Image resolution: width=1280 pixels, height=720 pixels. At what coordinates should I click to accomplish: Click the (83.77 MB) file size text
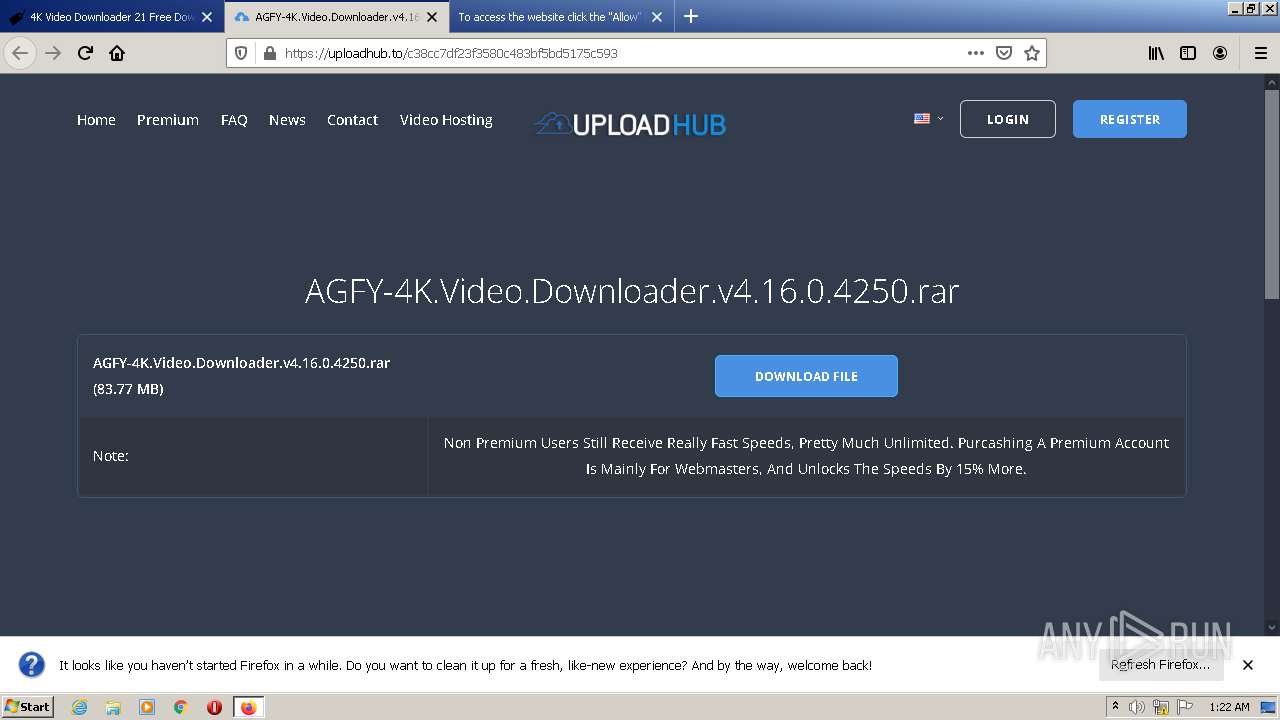[x=128, y=389]
